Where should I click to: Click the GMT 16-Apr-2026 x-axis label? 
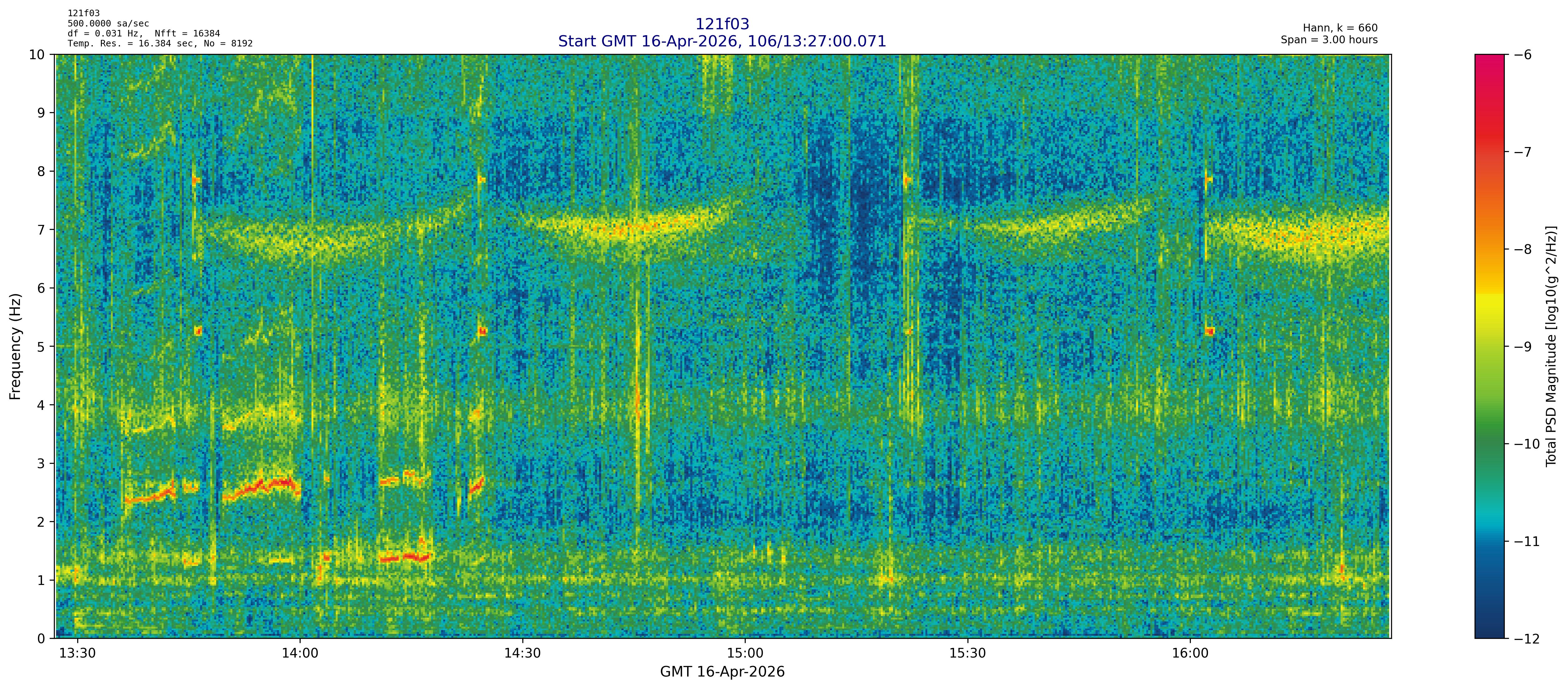pyautogui.click(x=722, y=672)
